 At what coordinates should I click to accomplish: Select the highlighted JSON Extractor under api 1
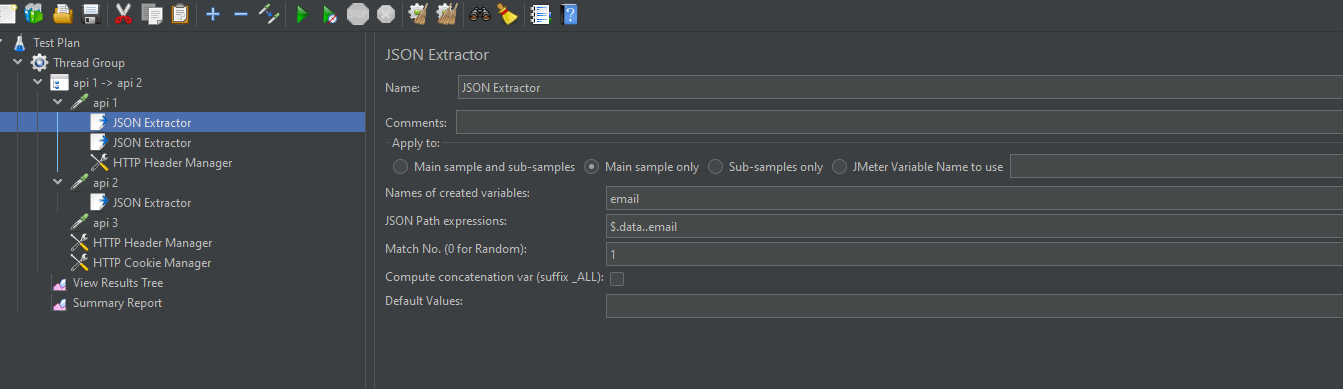click(151, 123)
